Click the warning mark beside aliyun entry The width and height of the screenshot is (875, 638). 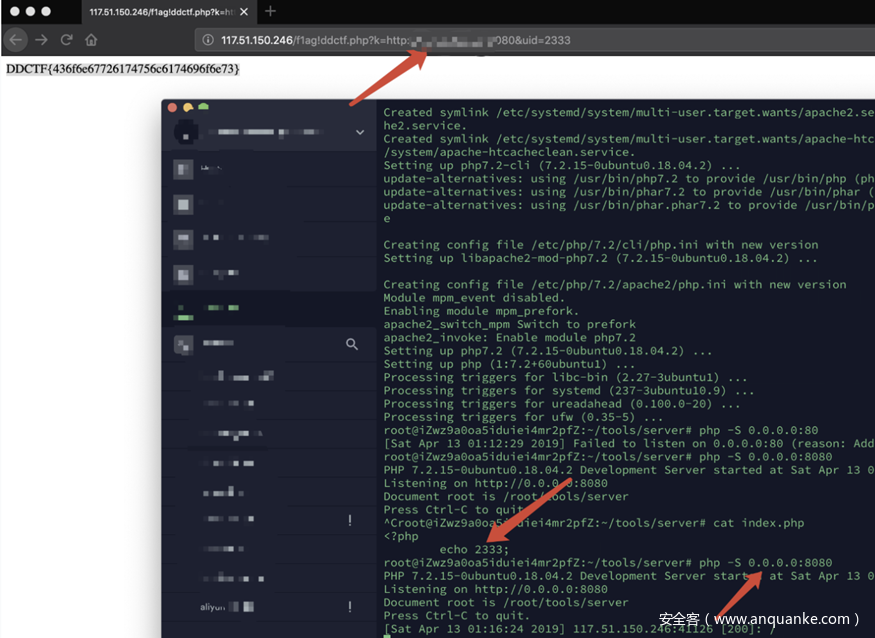350,607
